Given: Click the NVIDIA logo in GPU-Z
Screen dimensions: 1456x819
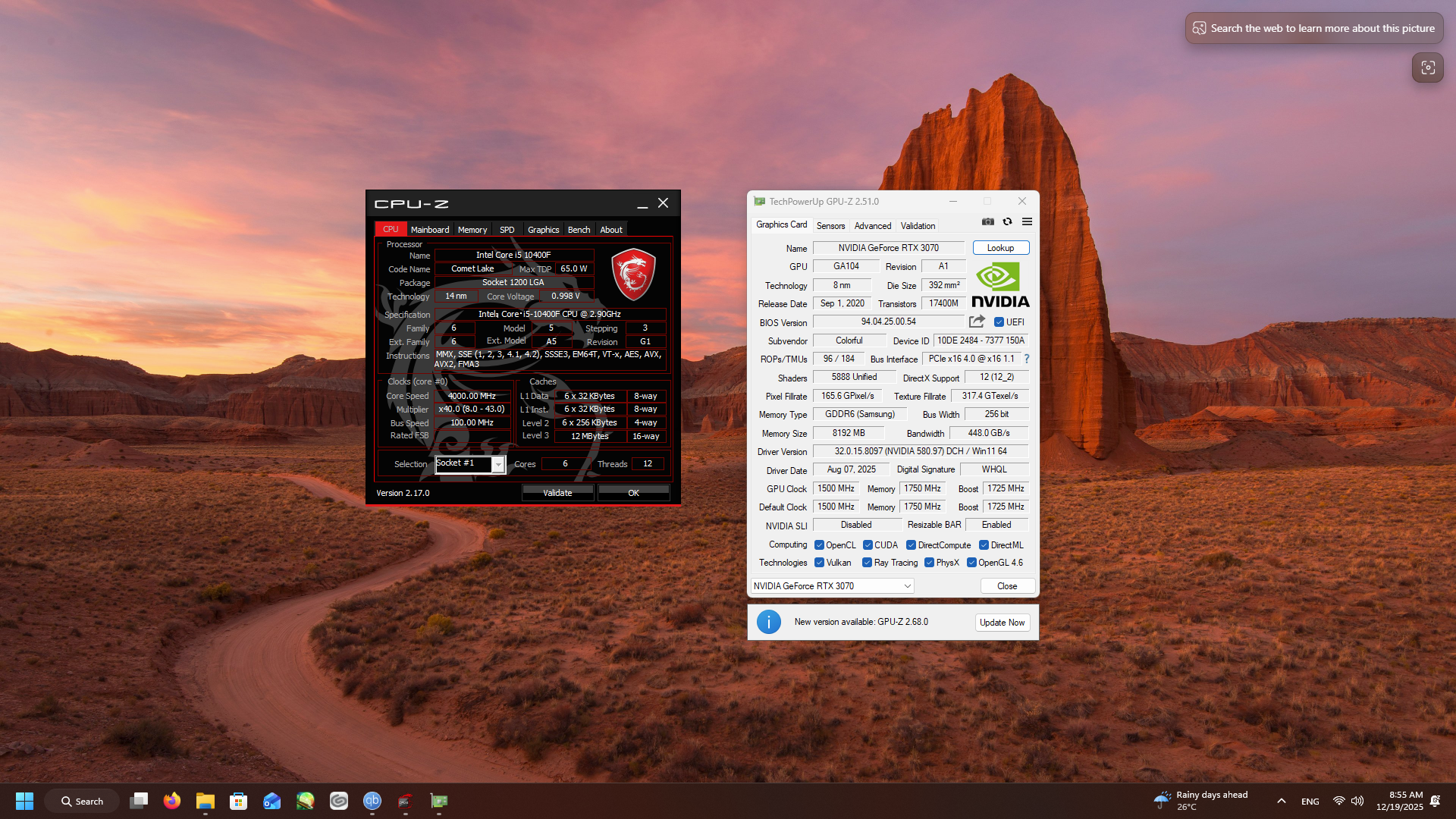Looking at the screenshot, I should click(x=1001, y=285).
